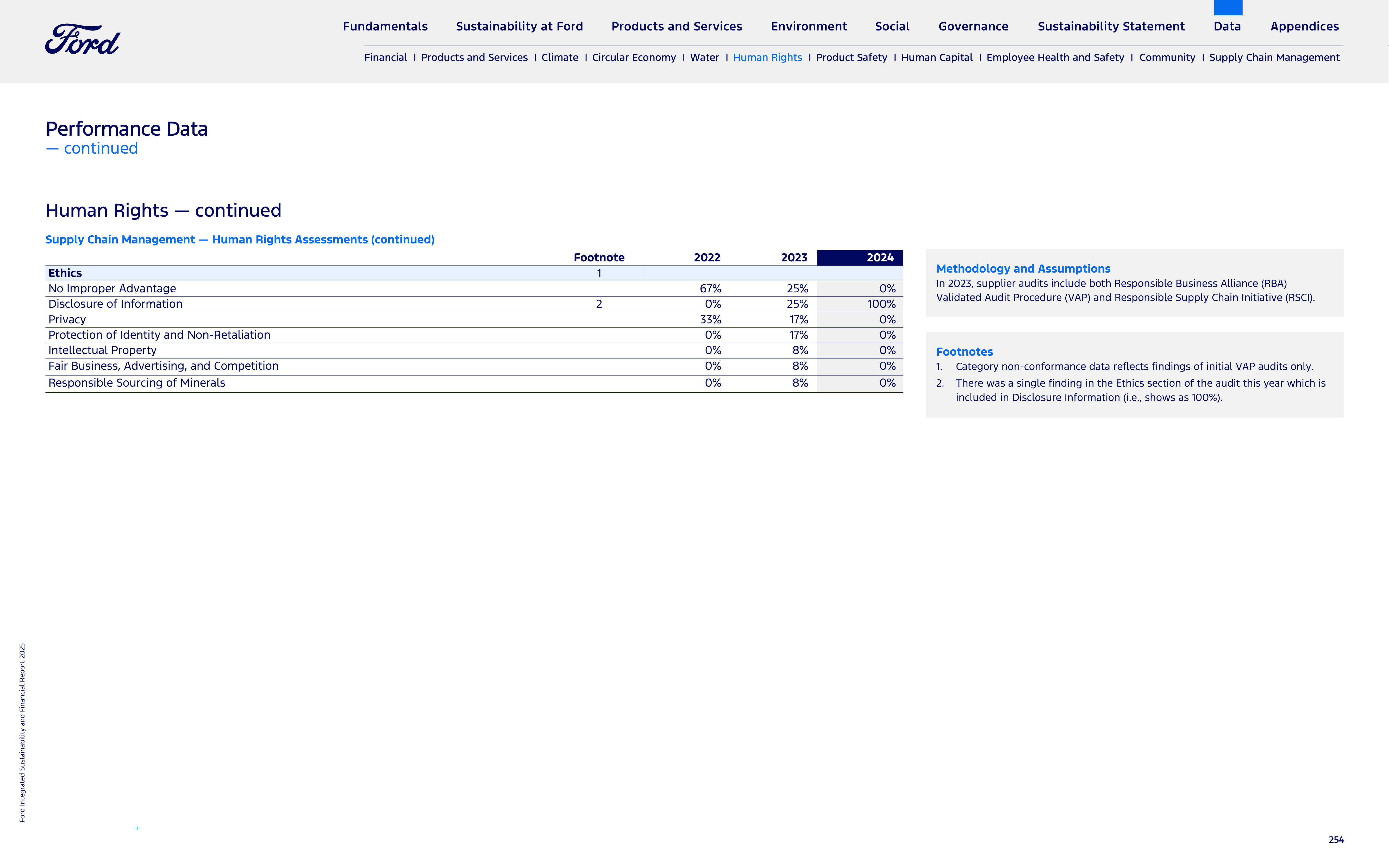
Task: Open Product Safety subsection
Action: coord(852,58)
